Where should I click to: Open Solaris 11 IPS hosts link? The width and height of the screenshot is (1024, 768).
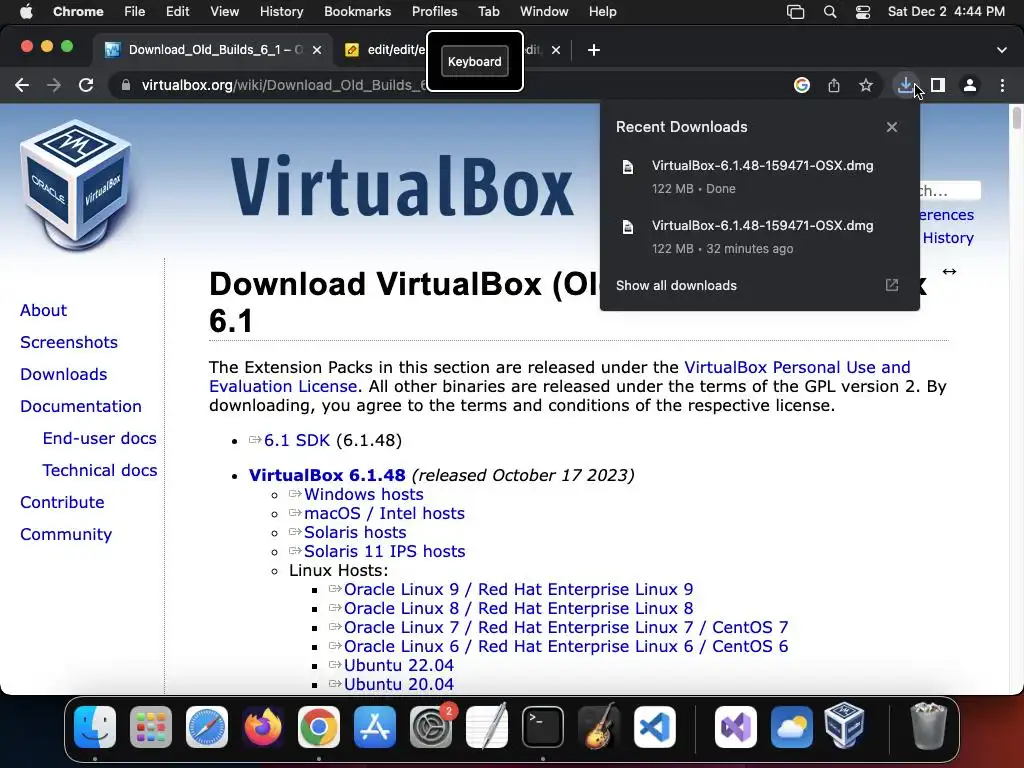pos(384,551)
